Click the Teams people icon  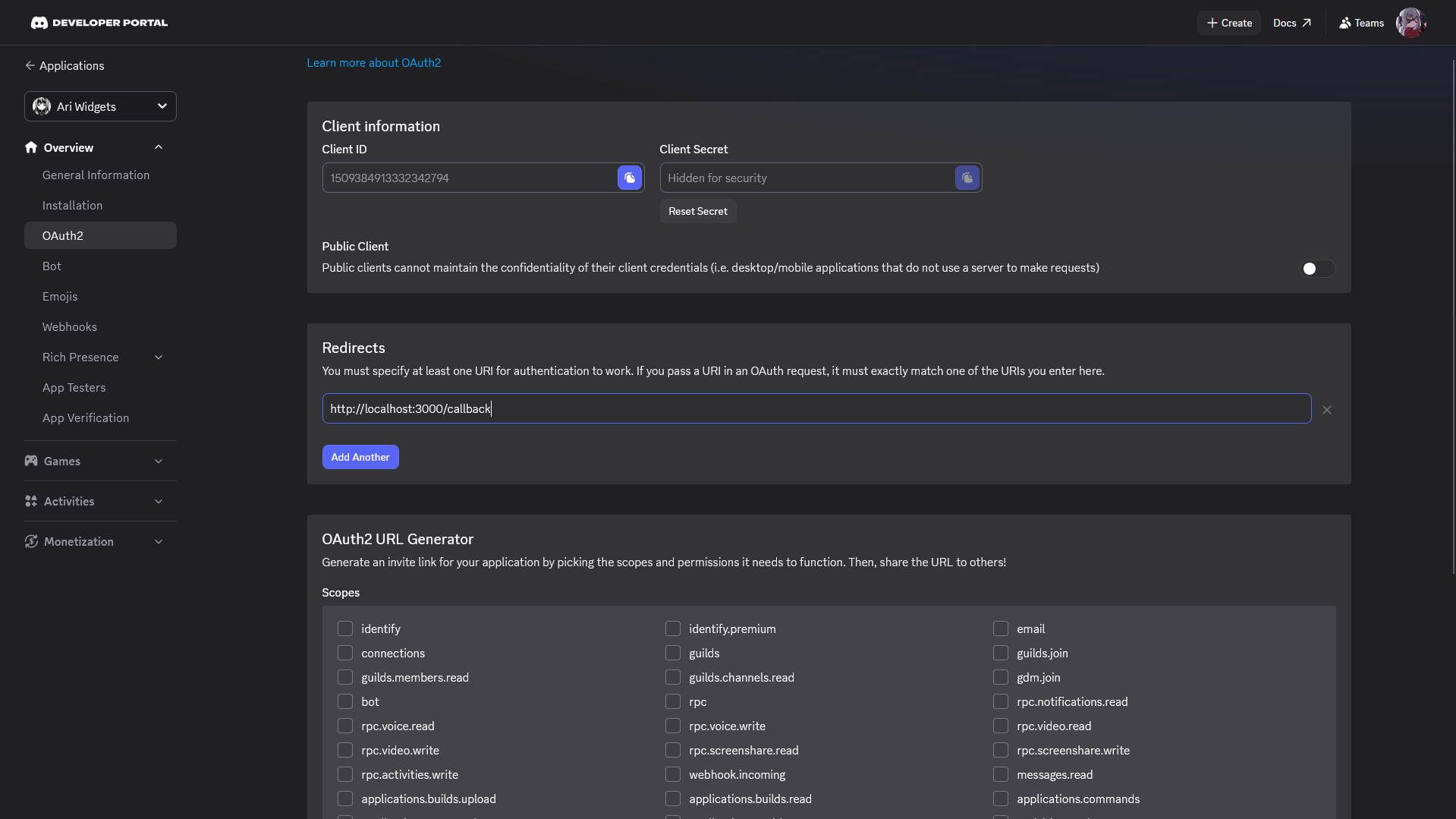(1345, 23)
